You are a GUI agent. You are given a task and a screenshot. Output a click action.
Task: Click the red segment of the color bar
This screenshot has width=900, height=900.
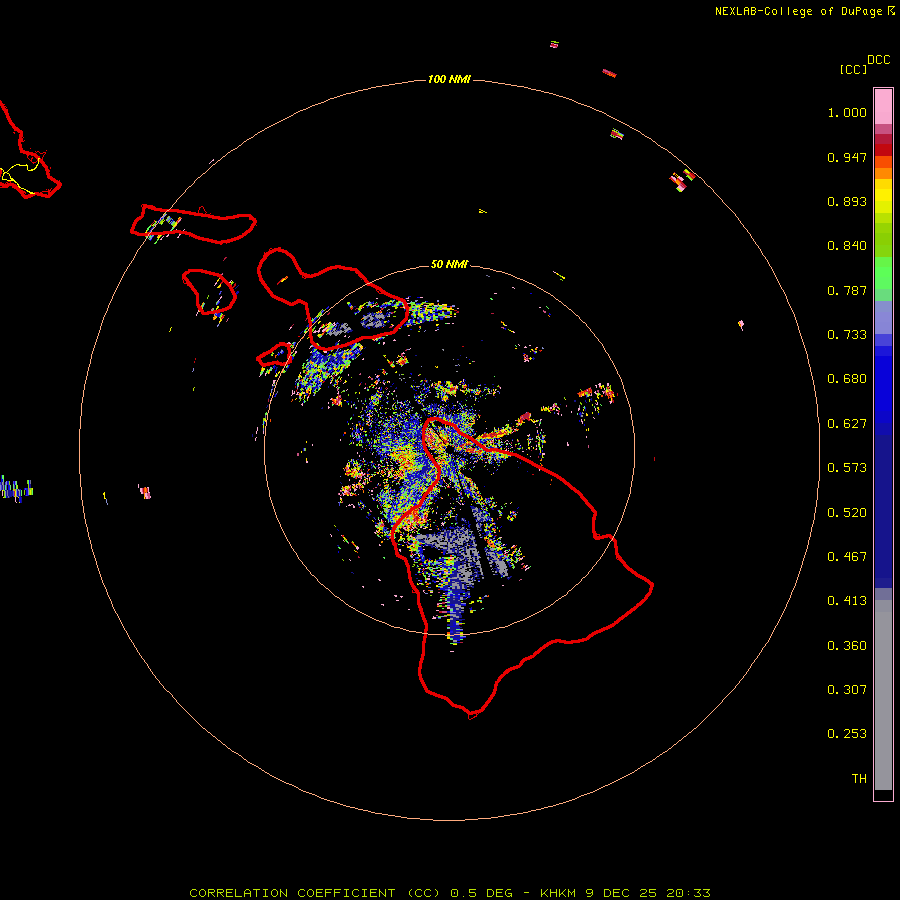click(x=883, y=150)
